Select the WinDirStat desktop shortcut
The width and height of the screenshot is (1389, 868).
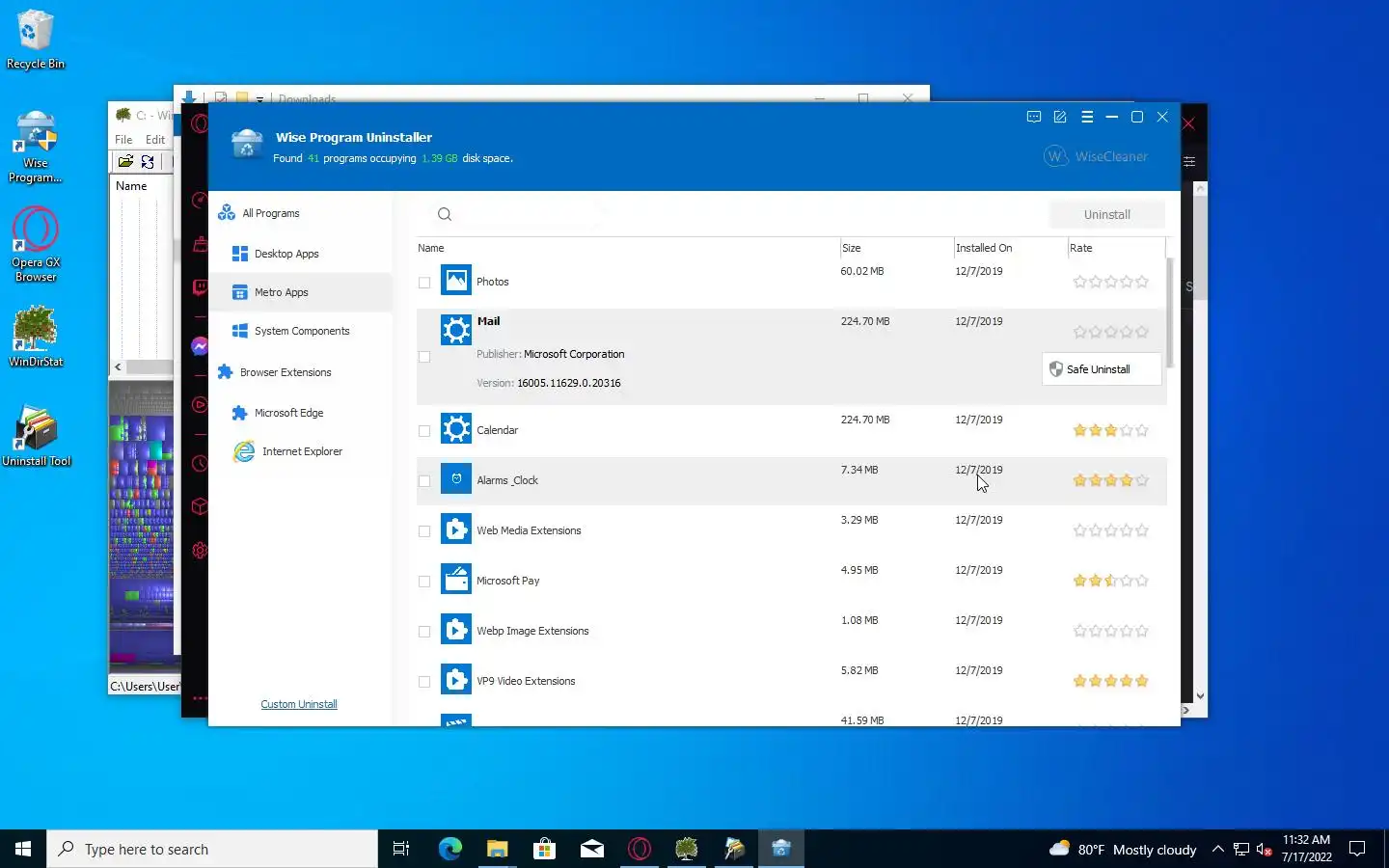tap(36, 337)
